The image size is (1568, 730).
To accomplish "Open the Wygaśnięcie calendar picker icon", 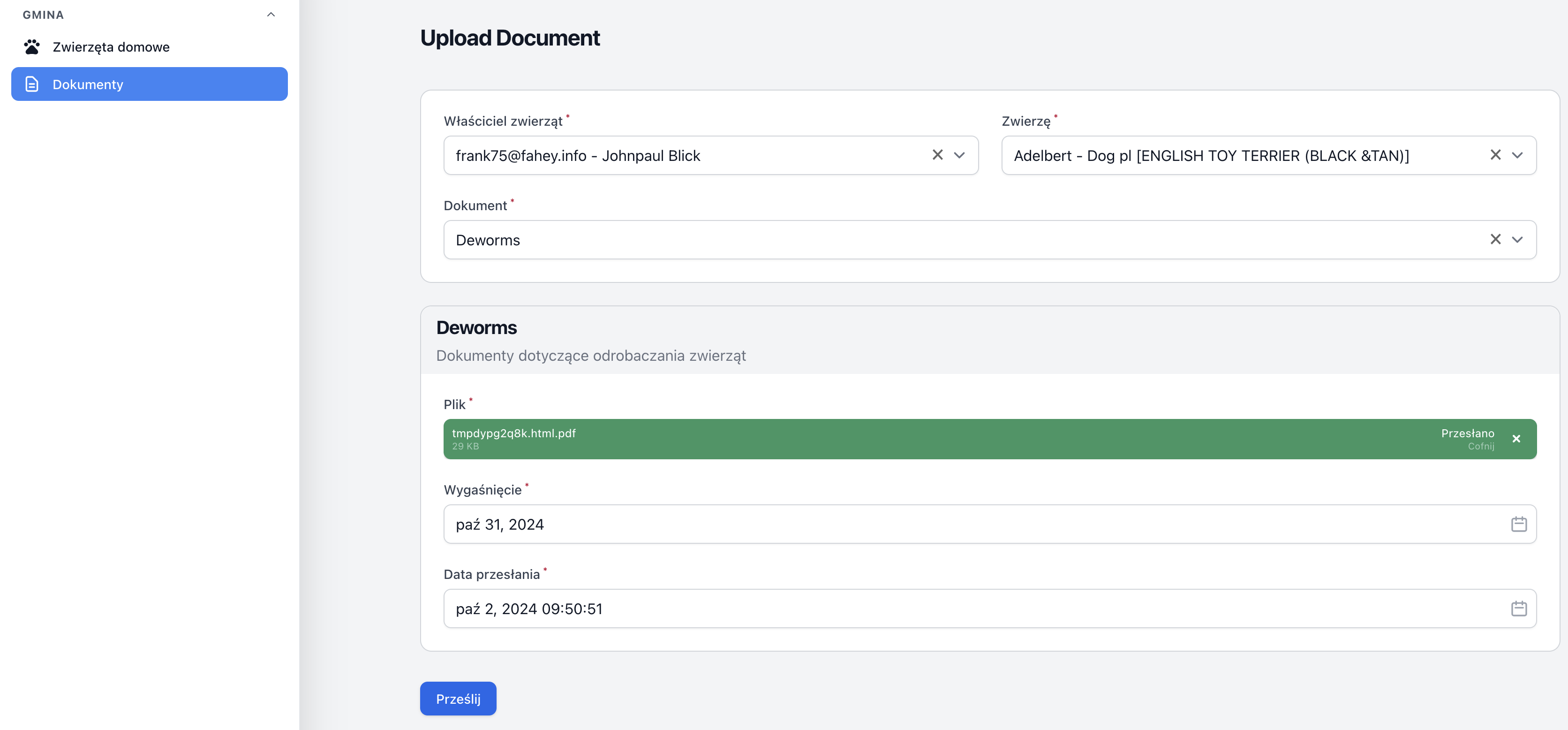I will coord(1519,524).
